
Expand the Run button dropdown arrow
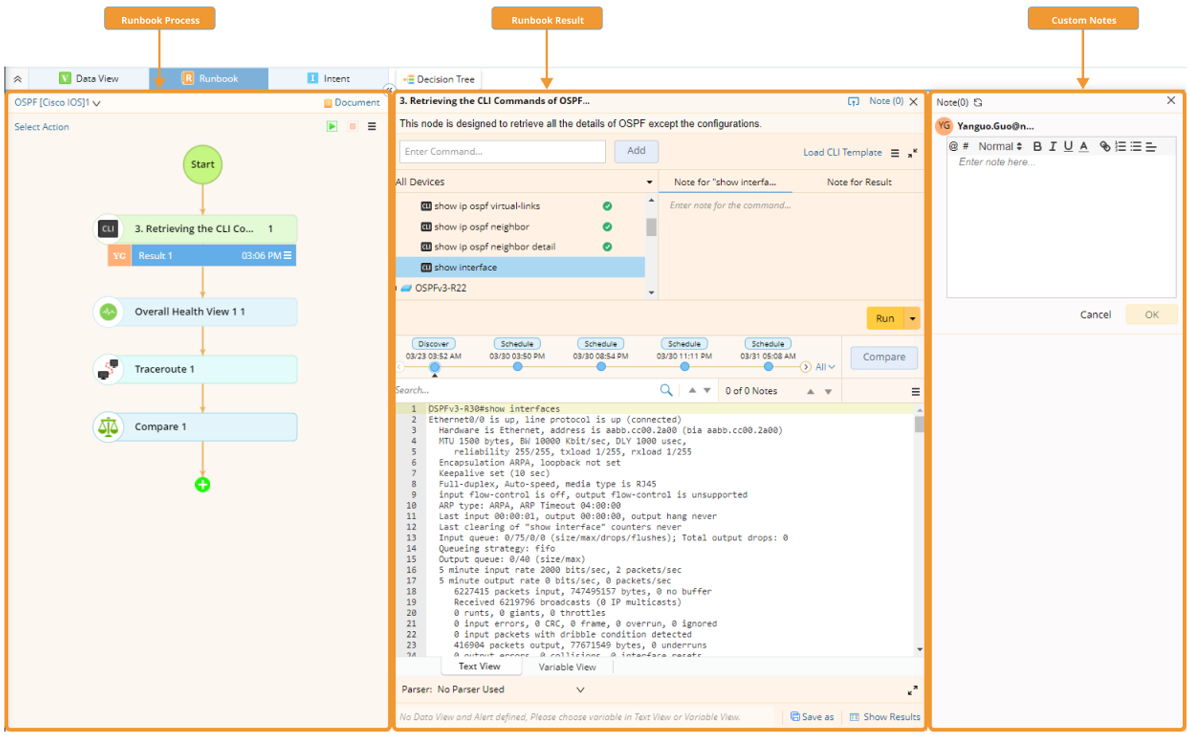[x=911, y=318]
